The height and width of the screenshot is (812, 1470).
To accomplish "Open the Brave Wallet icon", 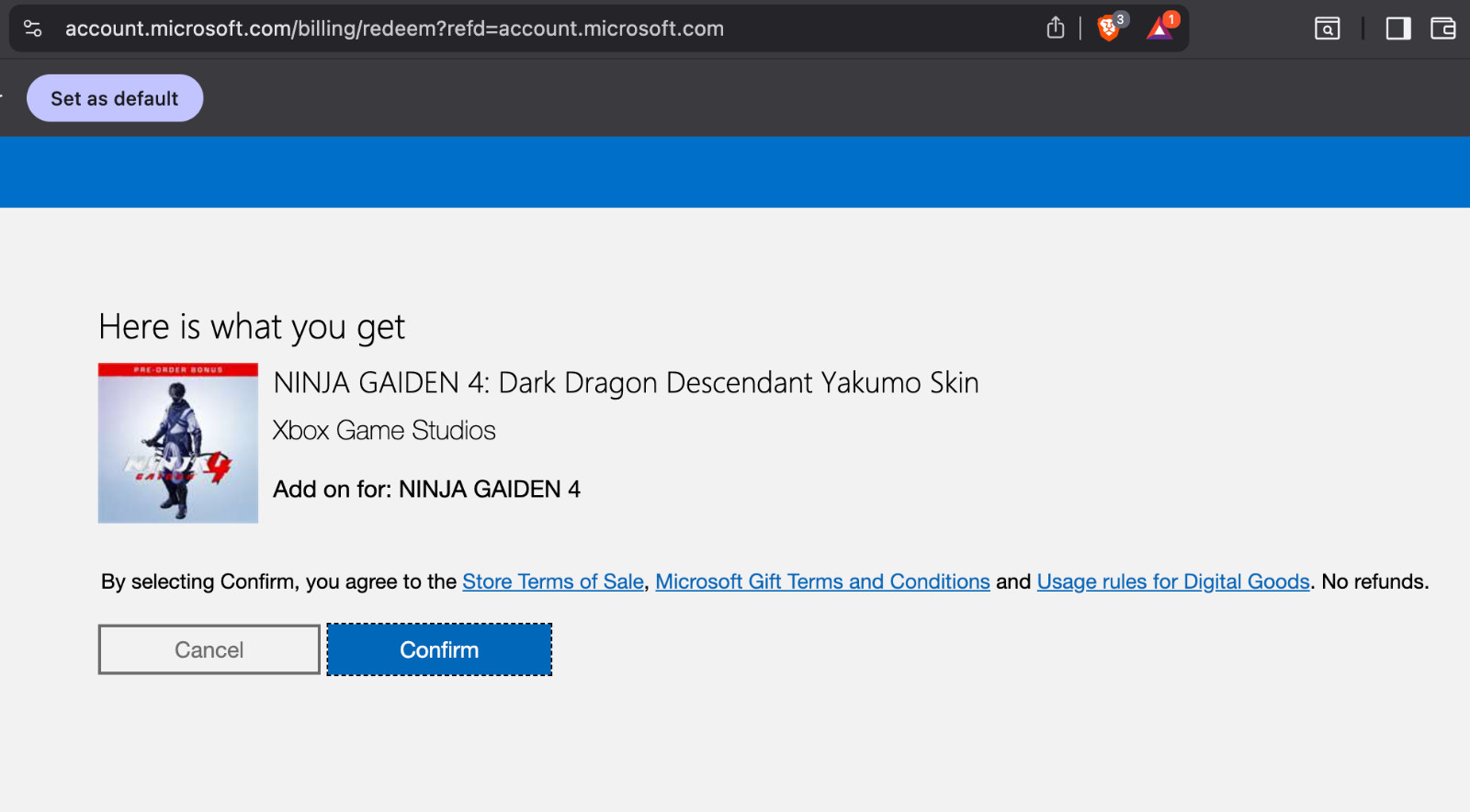I will tap(1442, 28).
